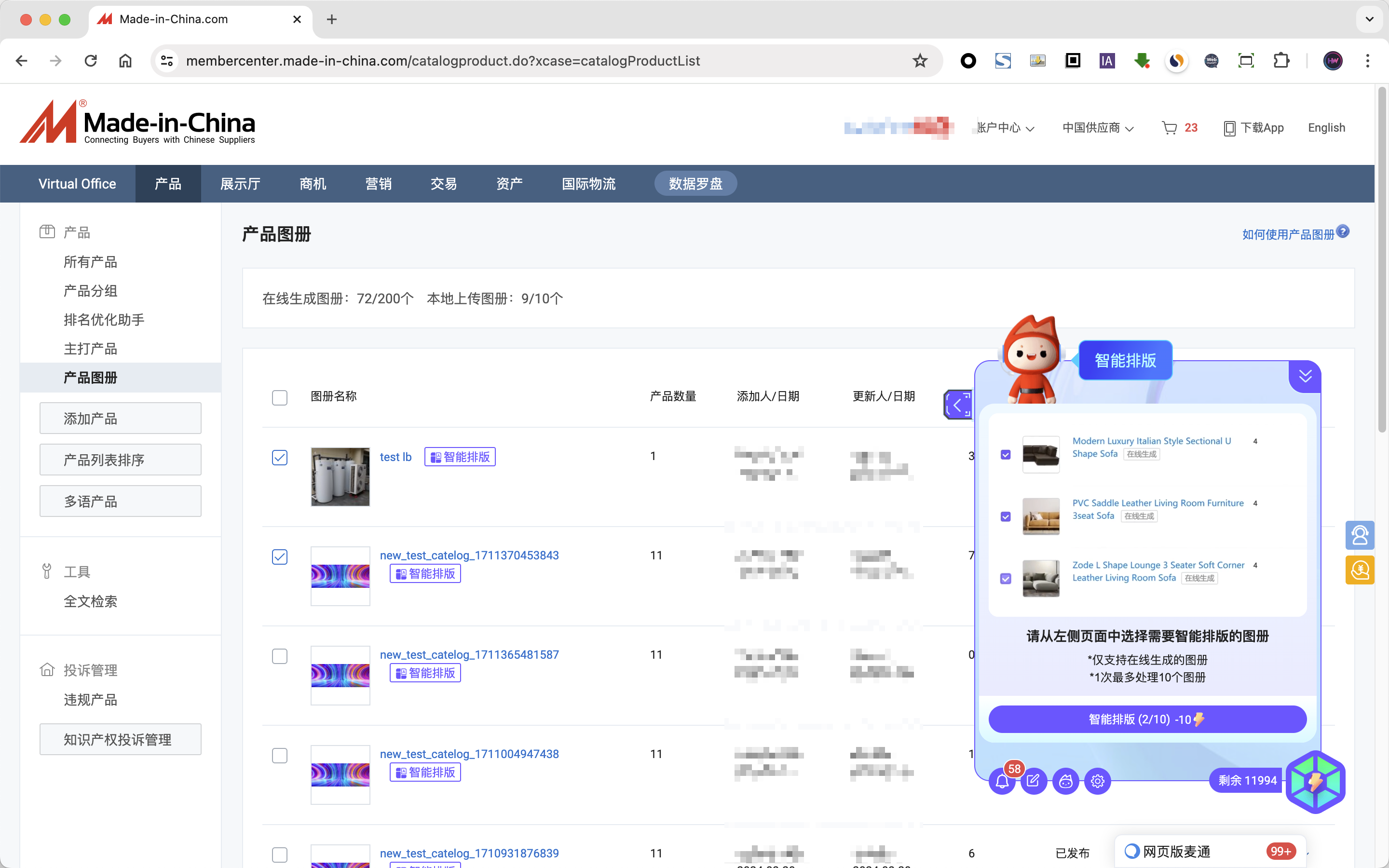Viewport: 1389px width, 868px height.
Task: Click the 下载App icon in top navigation
Action: click(x=1227, y=128)
